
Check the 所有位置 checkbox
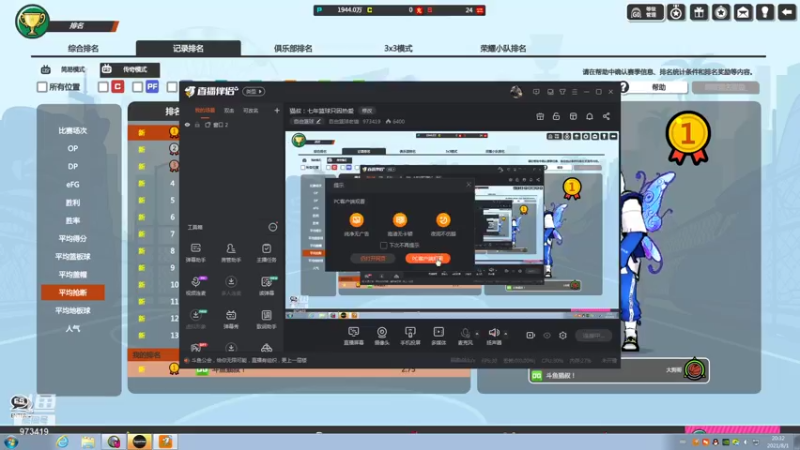(x=42, y=87)
